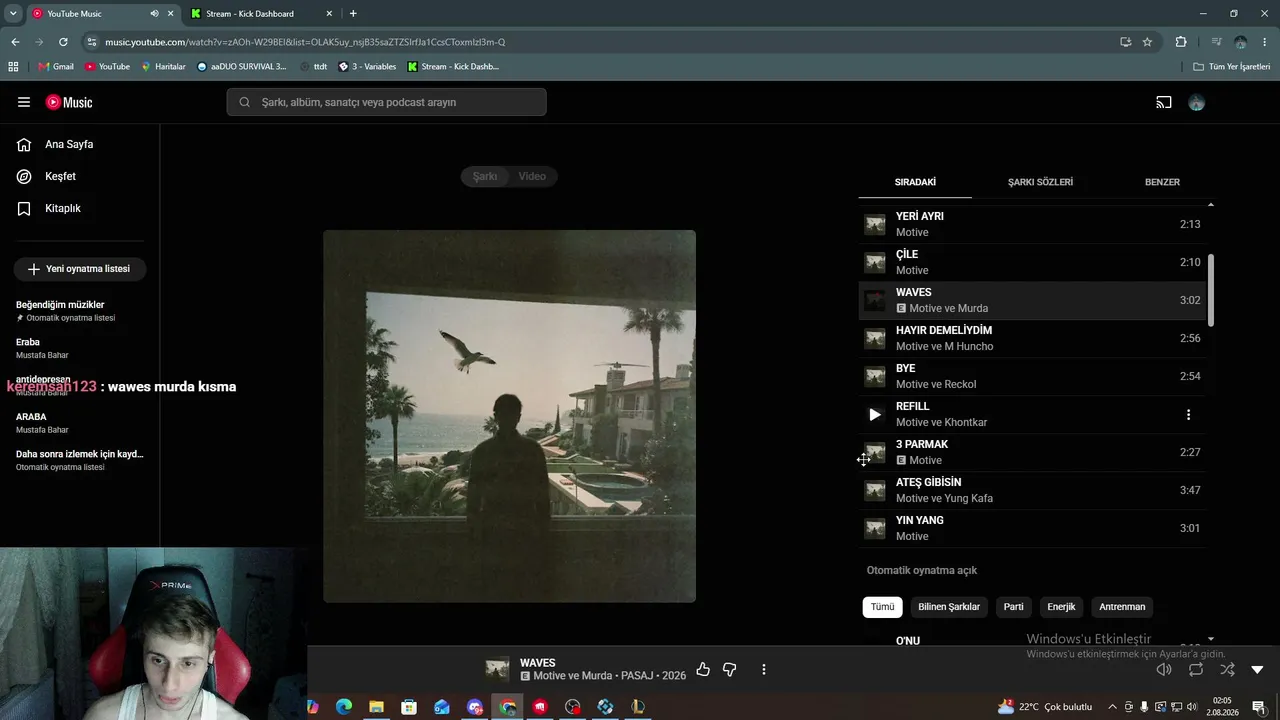
Task: Switch to Şarkı mode
Action: click(x=485, y=176)
